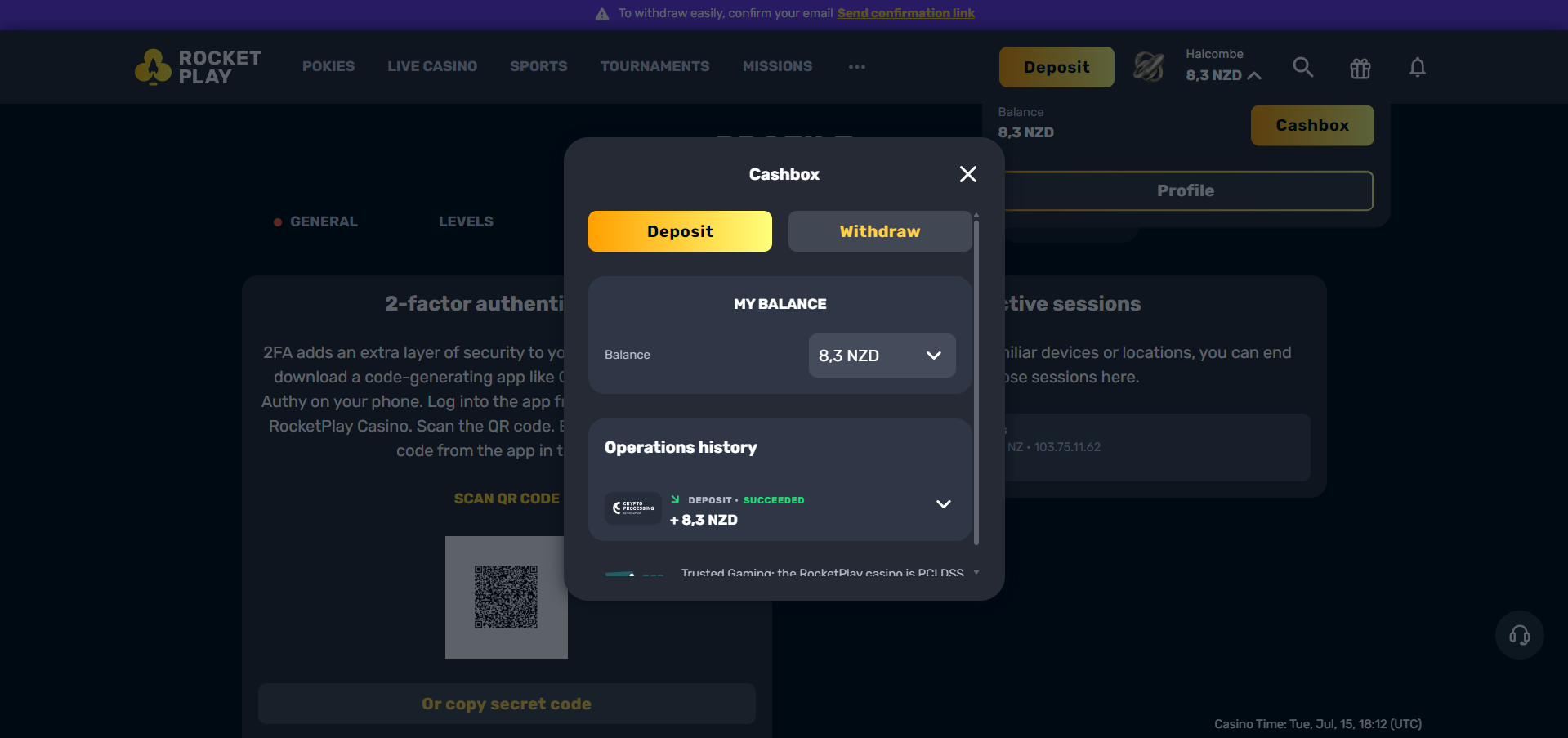The height and width of the screenshot is (738, 1568).
Task: Select the Deposit tab in Cashbox
Action: pyautogui.click(x=680, y=231)
